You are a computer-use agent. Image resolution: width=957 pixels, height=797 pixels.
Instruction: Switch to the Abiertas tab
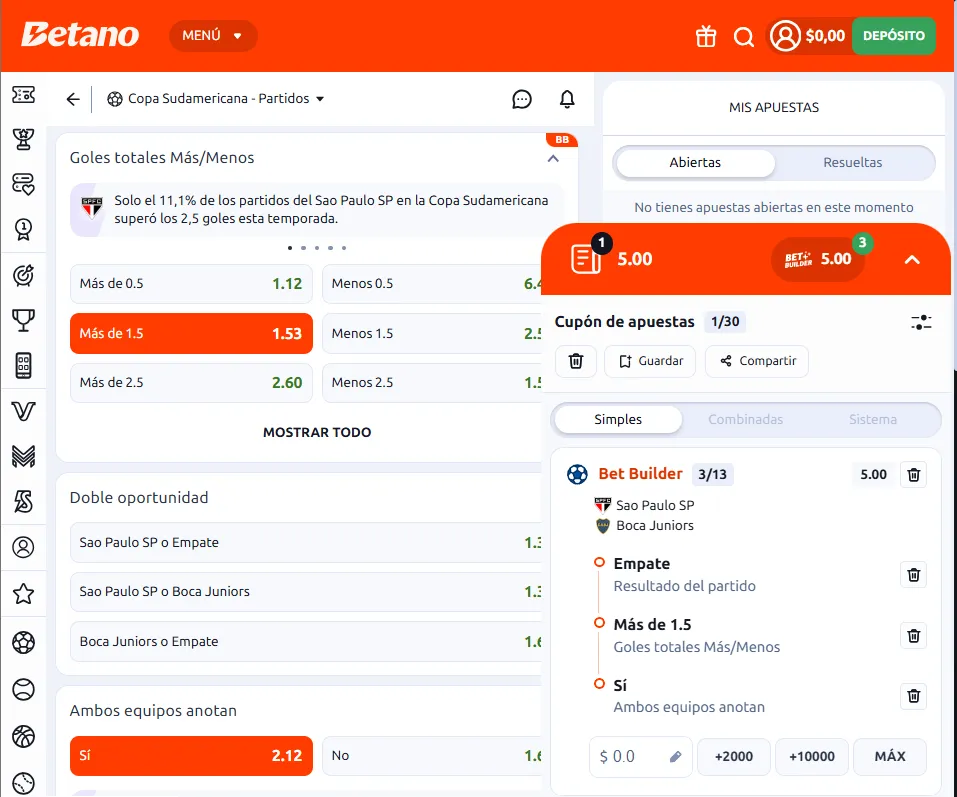point(695,163)
